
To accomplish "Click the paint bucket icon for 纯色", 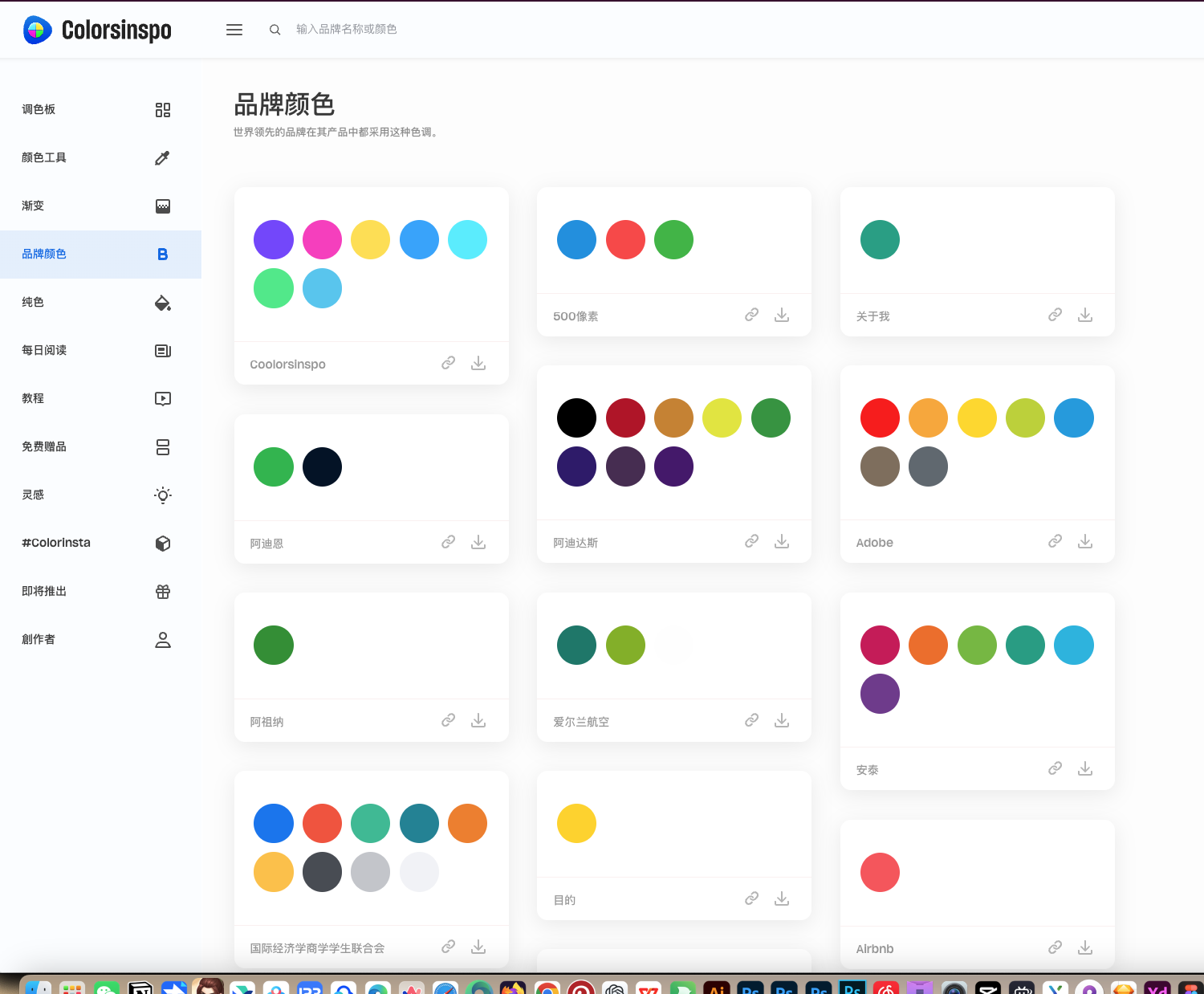I will pos(163,303).
